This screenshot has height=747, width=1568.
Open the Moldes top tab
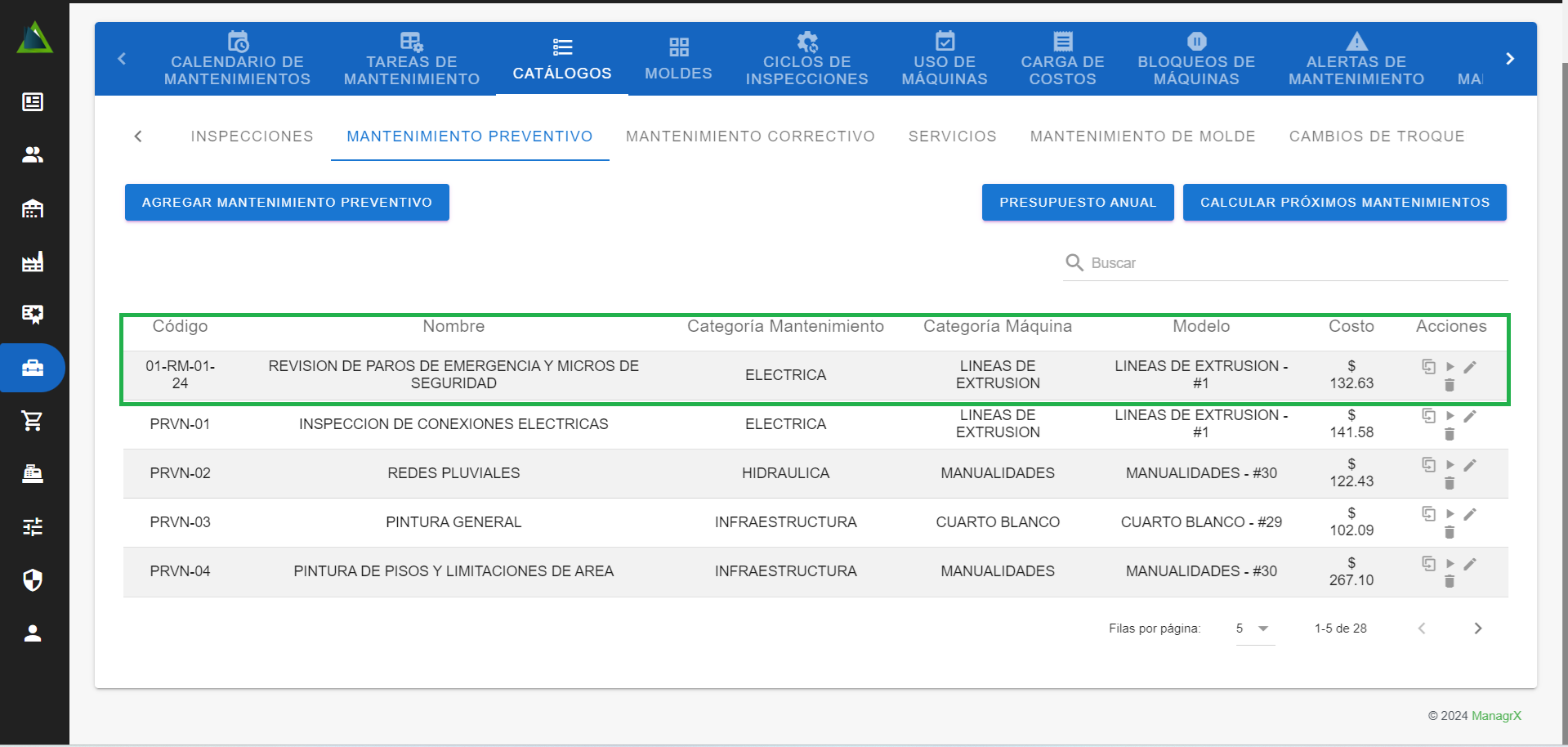click(x=678, y=59)
